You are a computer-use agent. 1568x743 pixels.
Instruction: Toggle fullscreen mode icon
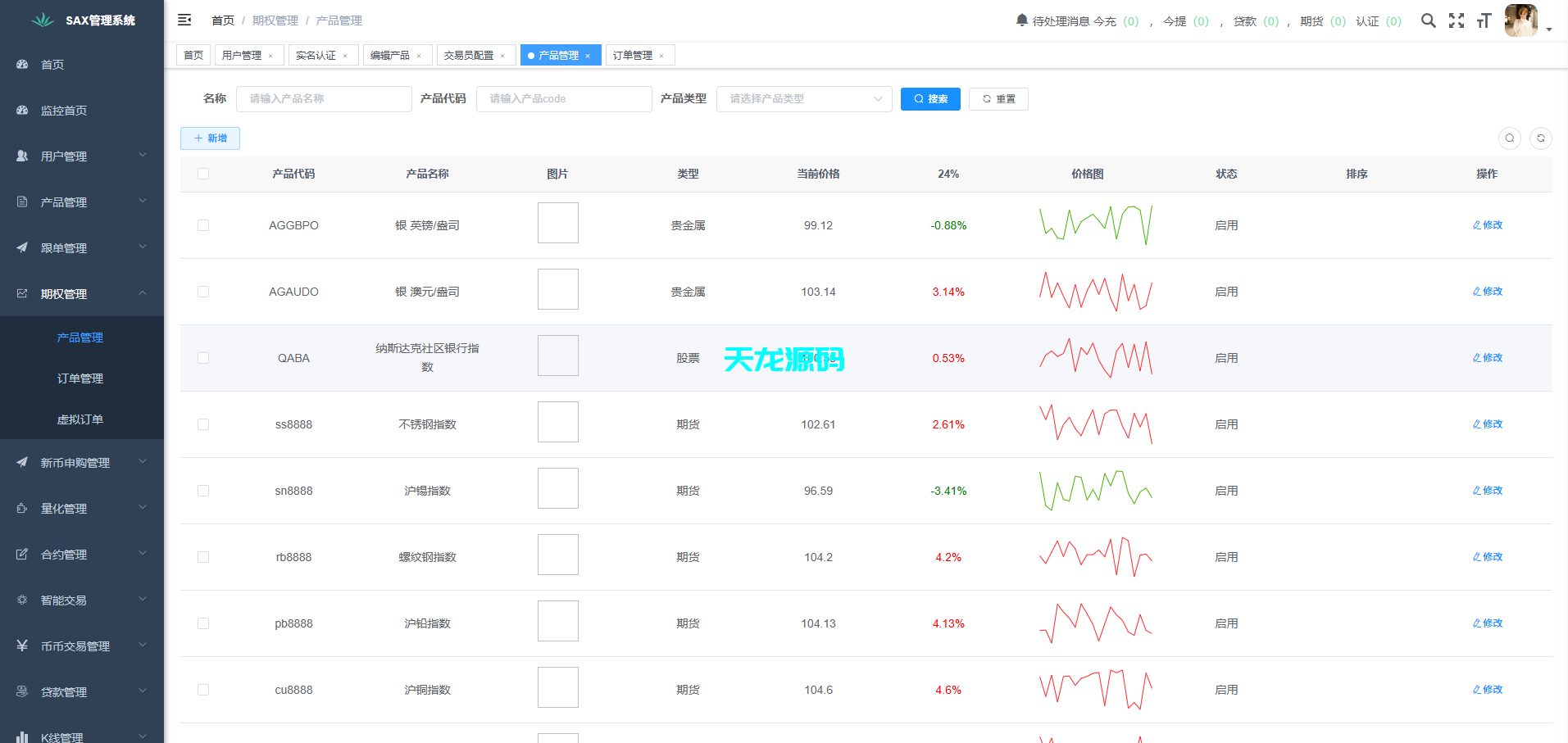coord(1457,20)
